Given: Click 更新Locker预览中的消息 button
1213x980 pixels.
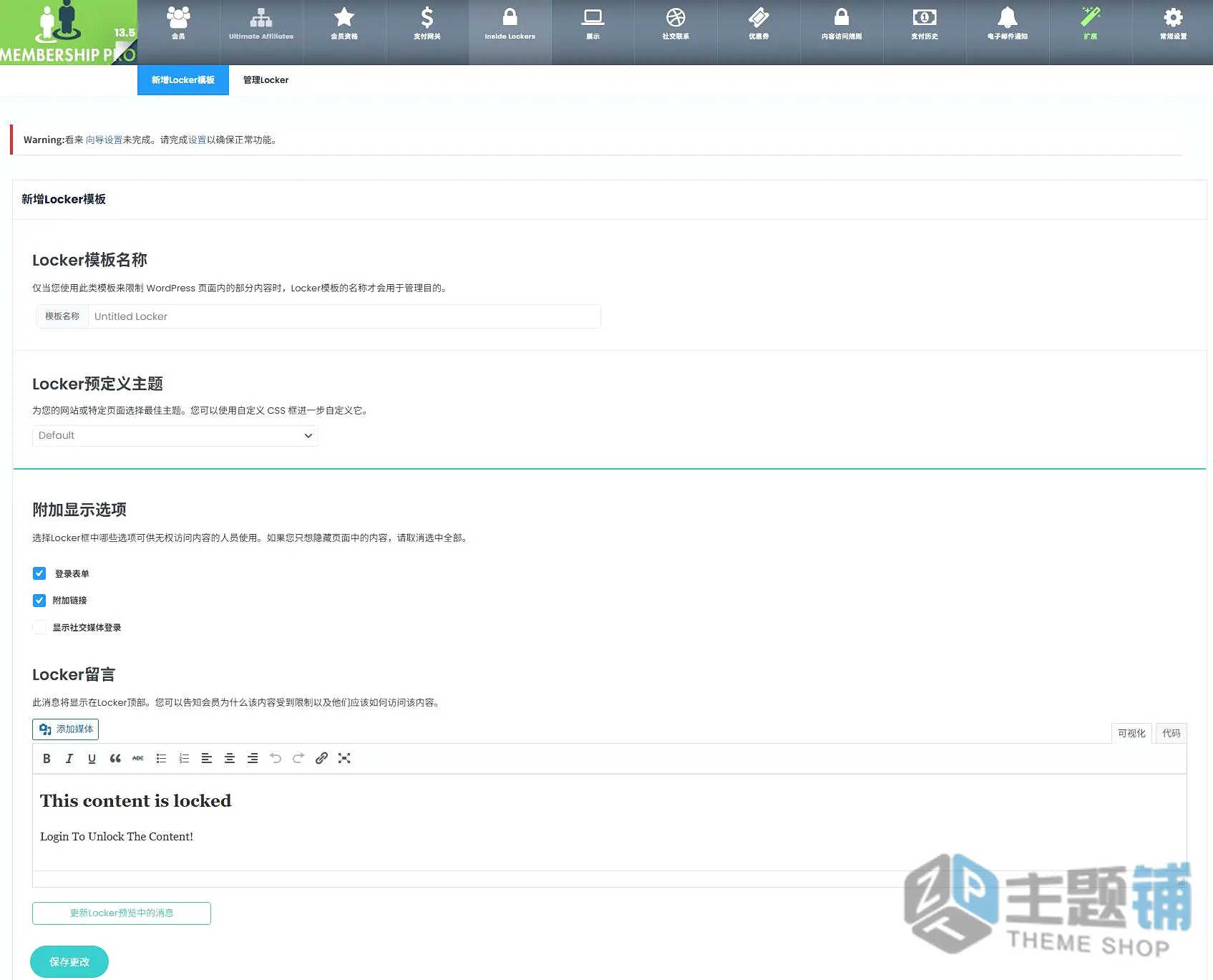Looking at the screenshot, I should click(122, 913).
